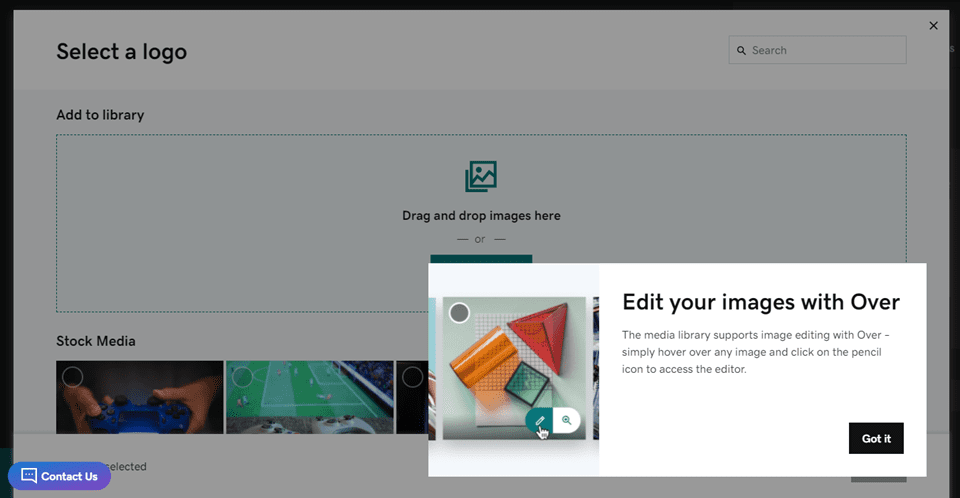Open the game controller stock thumbnail

140,398
